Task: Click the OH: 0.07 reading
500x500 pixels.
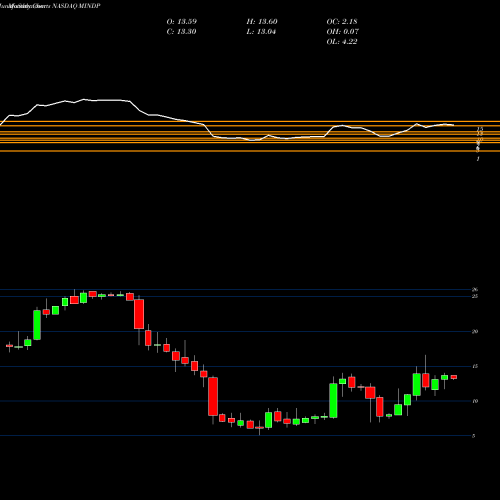Action: (x=342, y=32)
